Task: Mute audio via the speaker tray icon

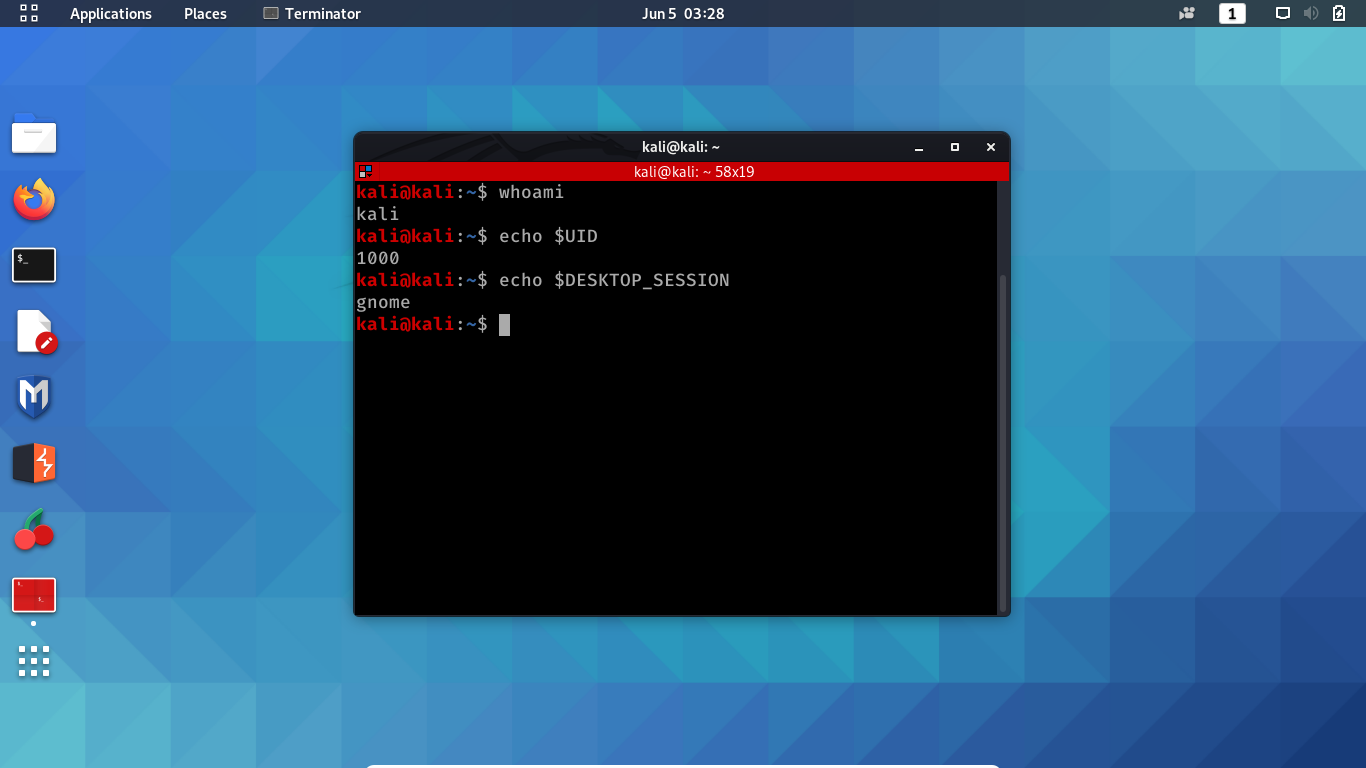Action: coord(1311,13)
